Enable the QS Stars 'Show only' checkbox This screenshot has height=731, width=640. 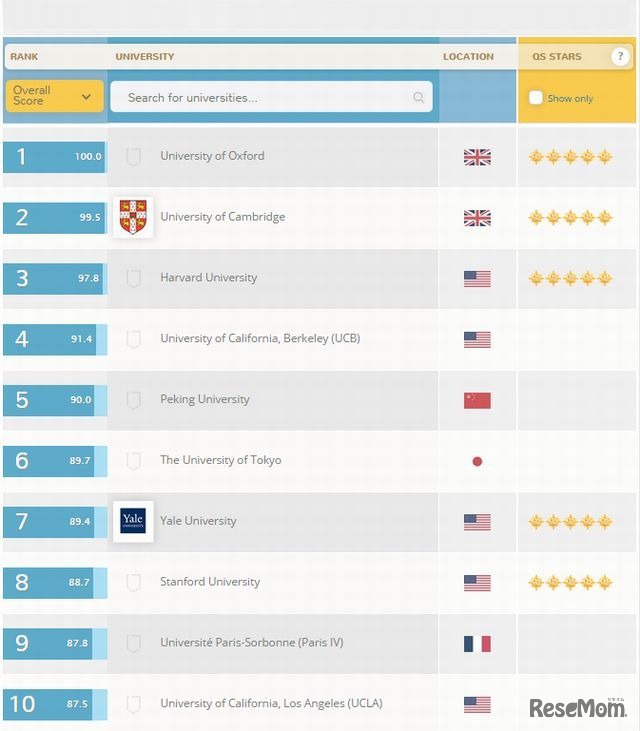coord(536,98)
